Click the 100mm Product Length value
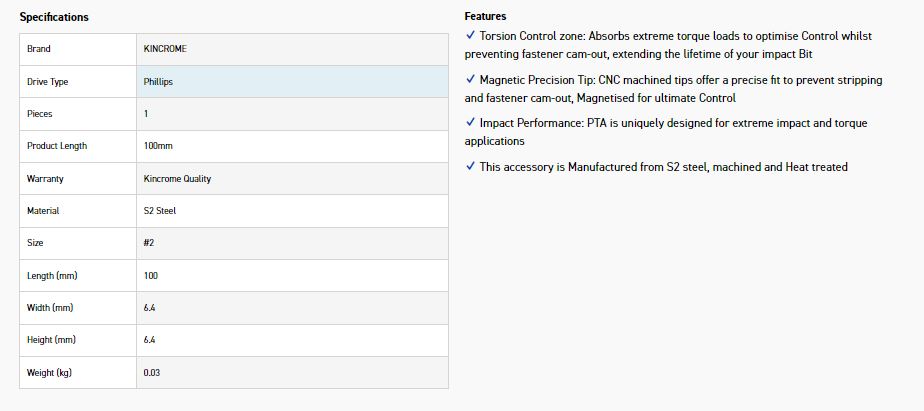Image resolution: width=924 pixels, height=411 pixels. [158, 146]
